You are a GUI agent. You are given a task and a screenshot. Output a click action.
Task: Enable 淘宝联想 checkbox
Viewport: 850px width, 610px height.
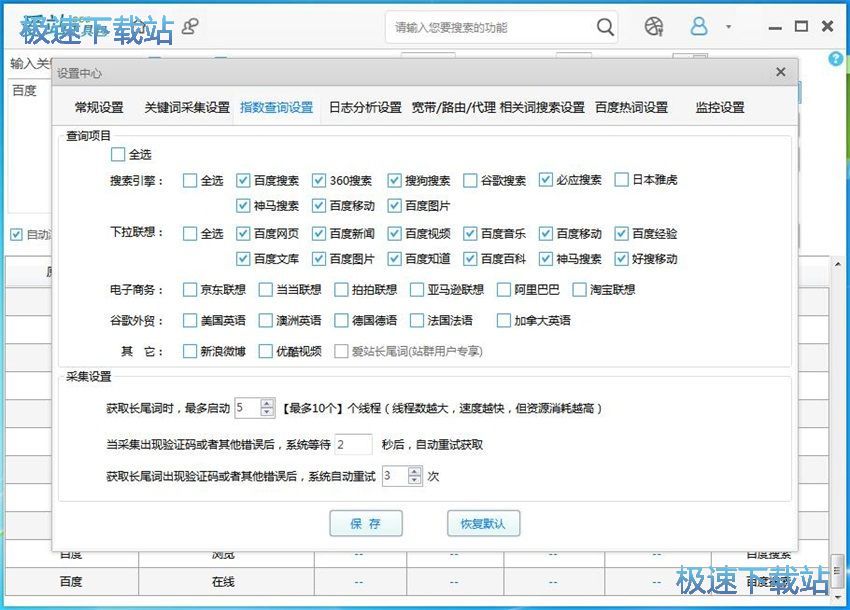click(x=579, y=290)
